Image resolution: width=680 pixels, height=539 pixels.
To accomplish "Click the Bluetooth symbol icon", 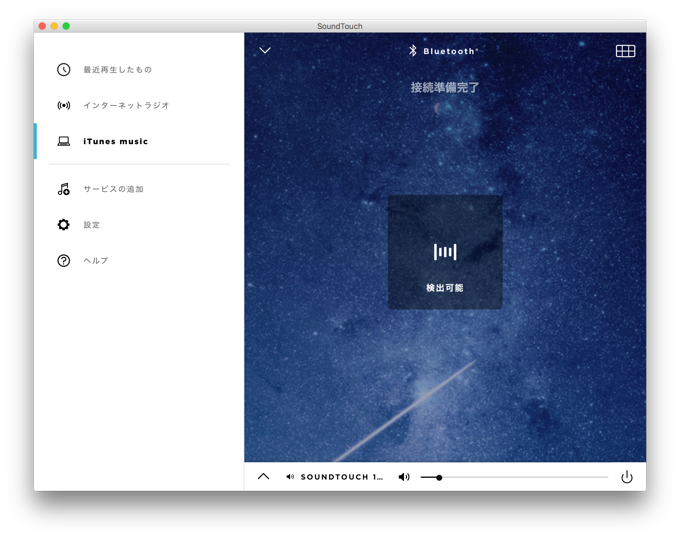I will pos(413,51).
